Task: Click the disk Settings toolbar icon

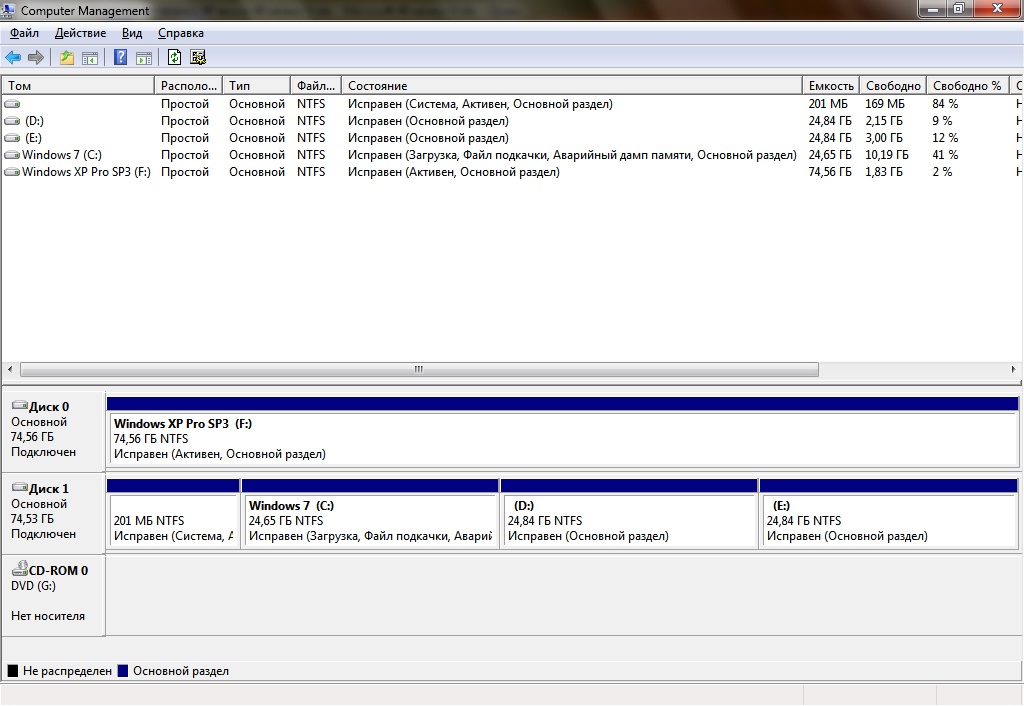Action: pos(198,57)
